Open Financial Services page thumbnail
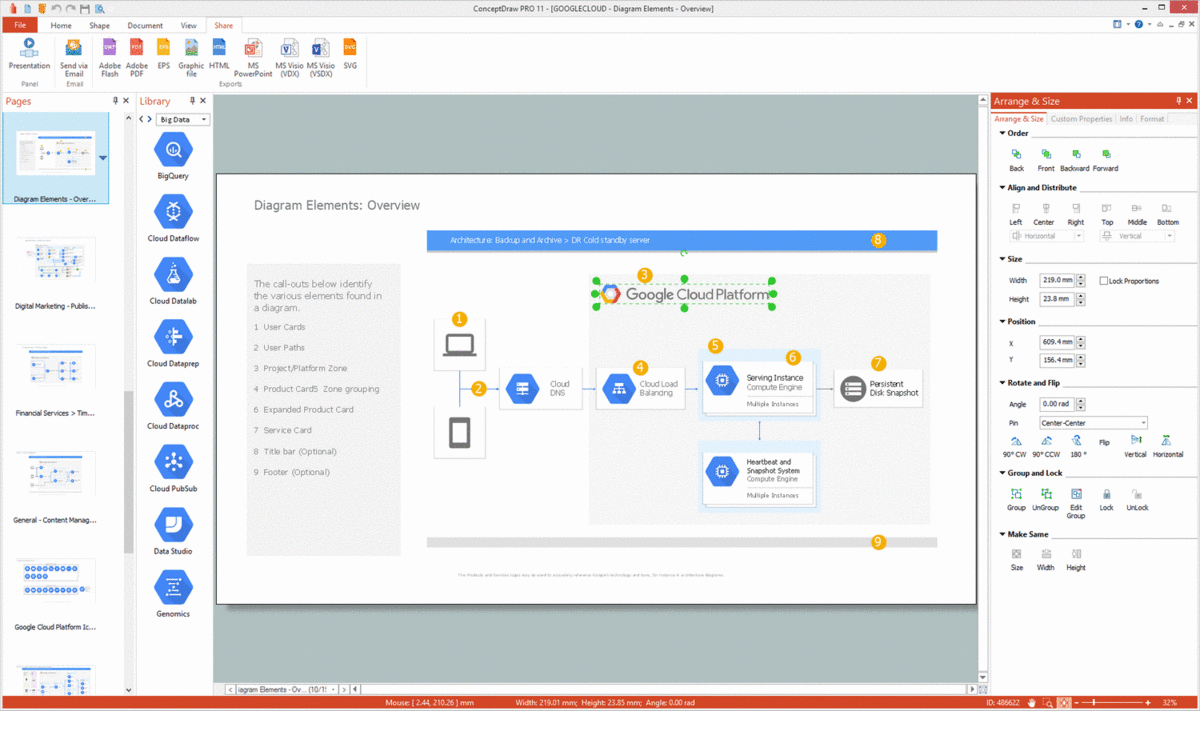1200x735 pixels. (55, 380)
